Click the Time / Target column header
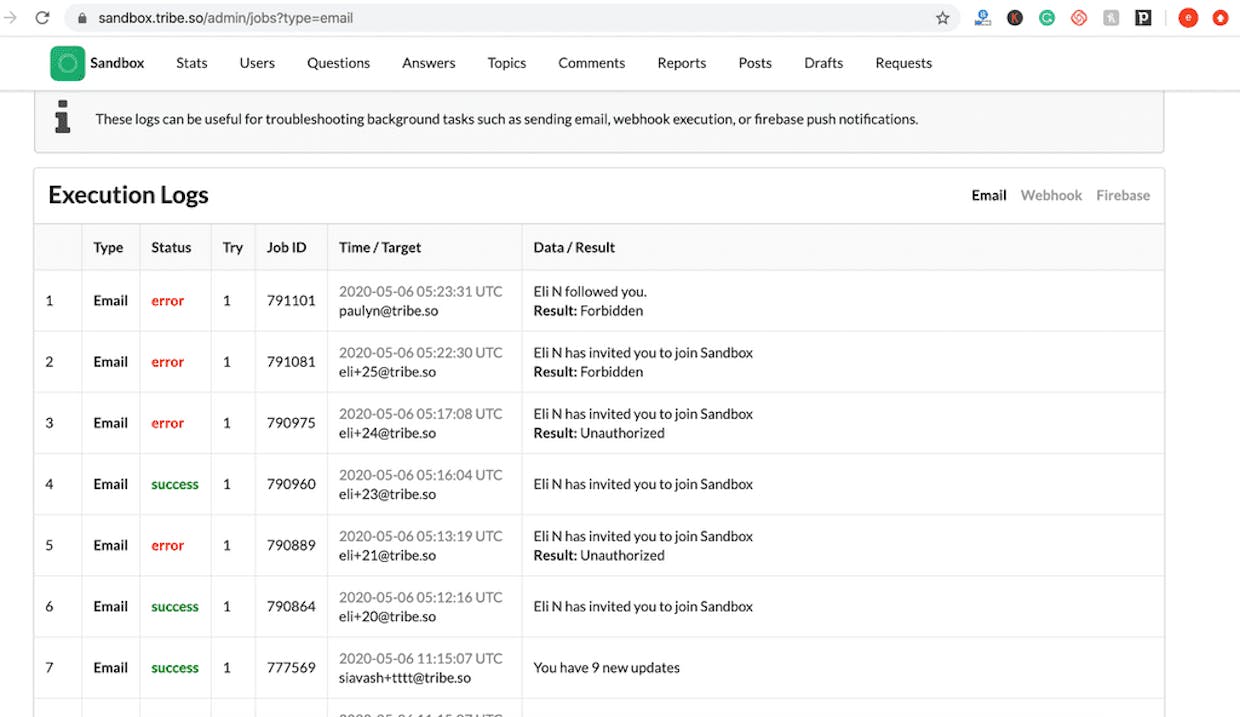1240x717 pixels. click(x=380, y=247)
